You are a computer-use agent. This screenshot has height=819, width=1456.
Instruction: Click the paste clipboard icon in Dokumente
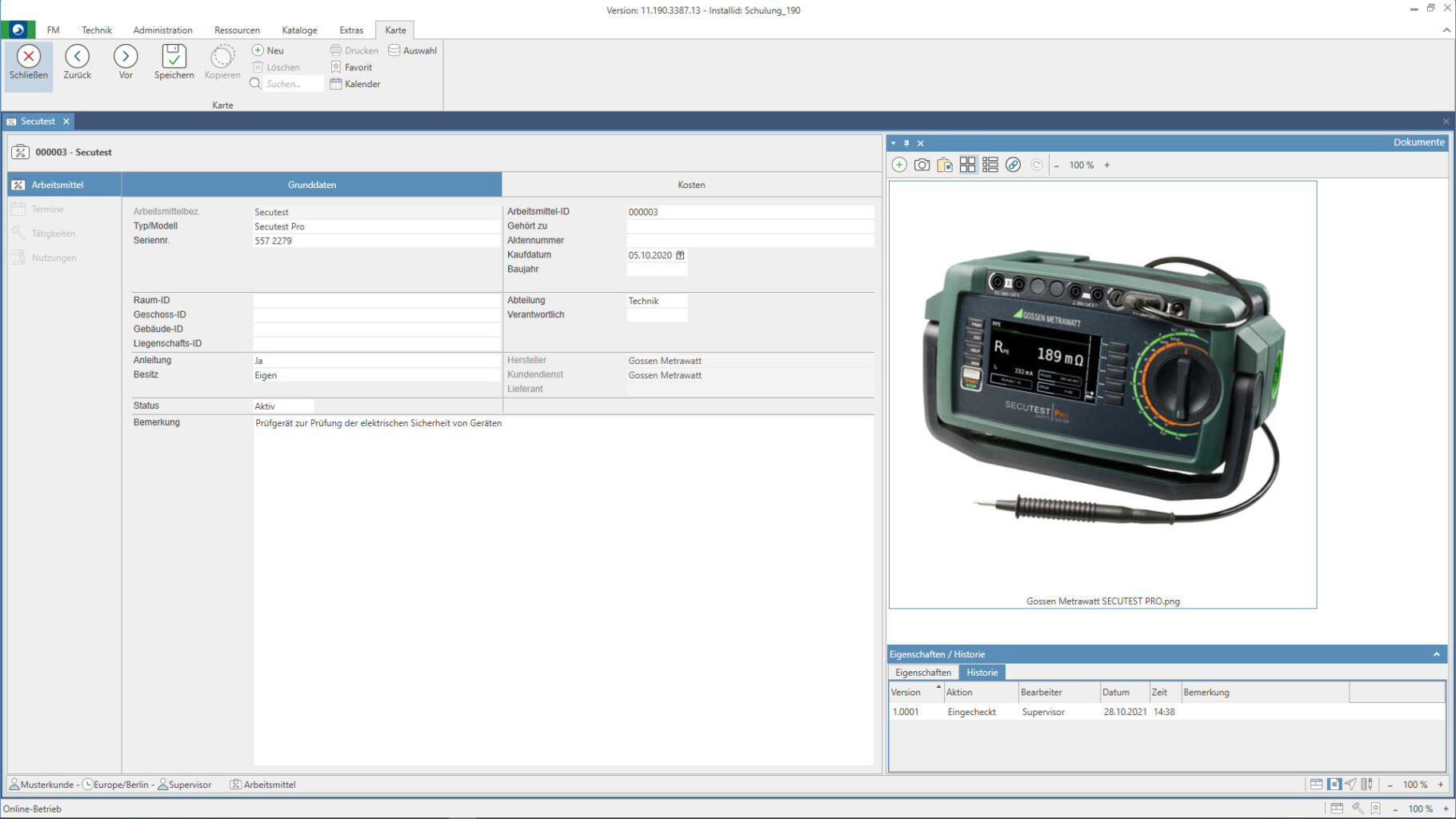coord(945,165)
